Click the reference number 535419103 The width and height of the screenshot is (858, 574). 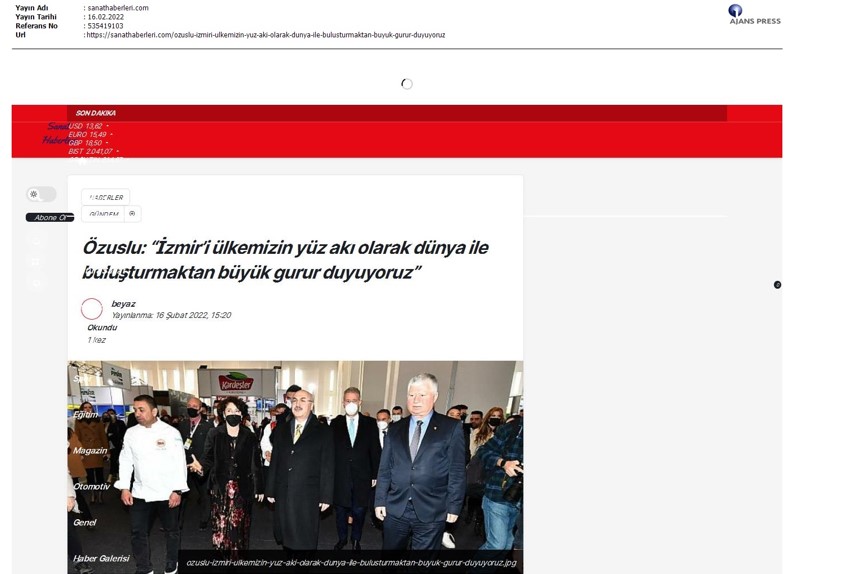point(106,26)
